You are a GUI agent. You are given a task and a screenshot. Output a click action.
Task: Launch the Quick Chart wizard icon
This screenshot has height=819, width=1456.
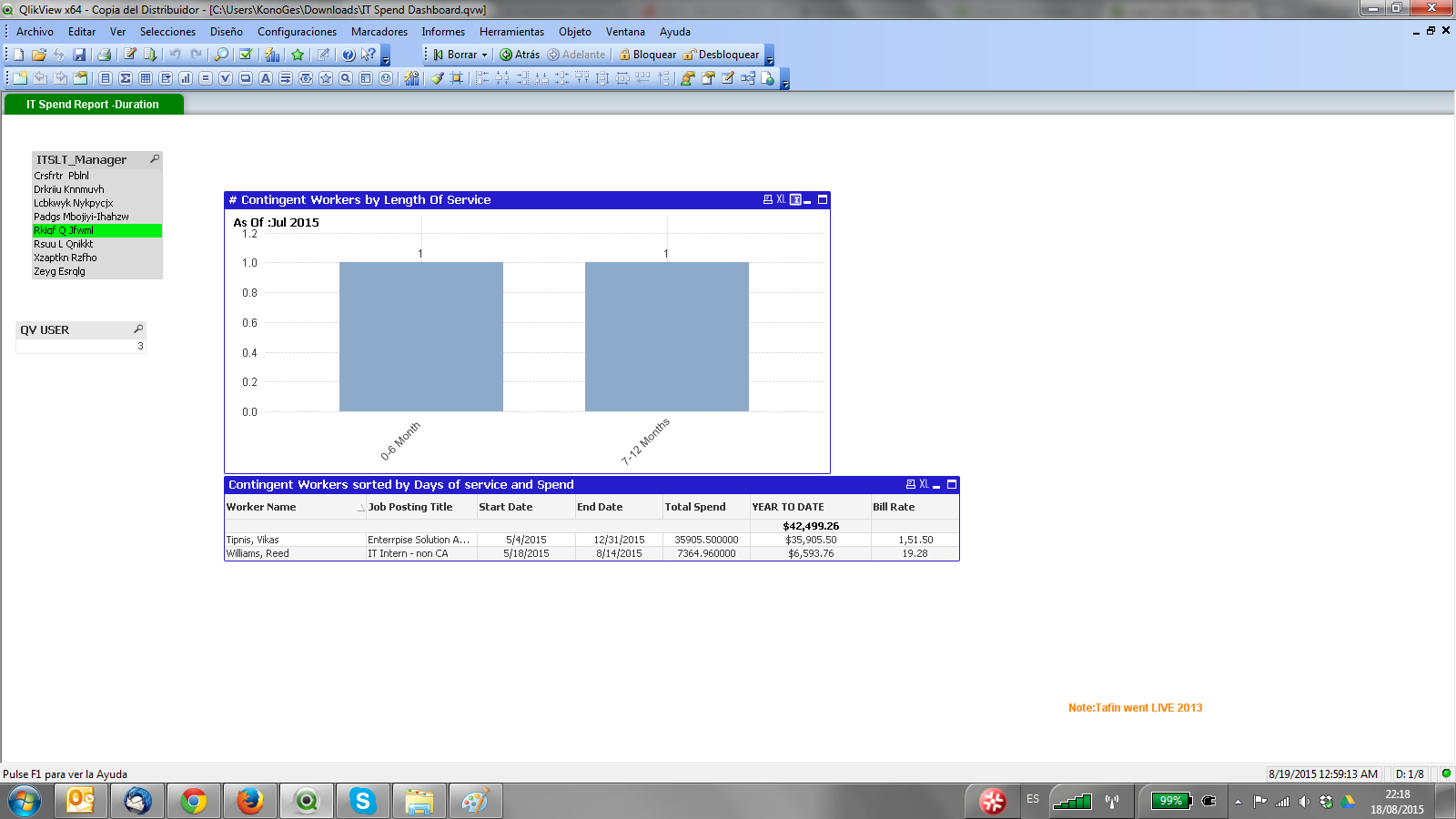coord(272,55)
